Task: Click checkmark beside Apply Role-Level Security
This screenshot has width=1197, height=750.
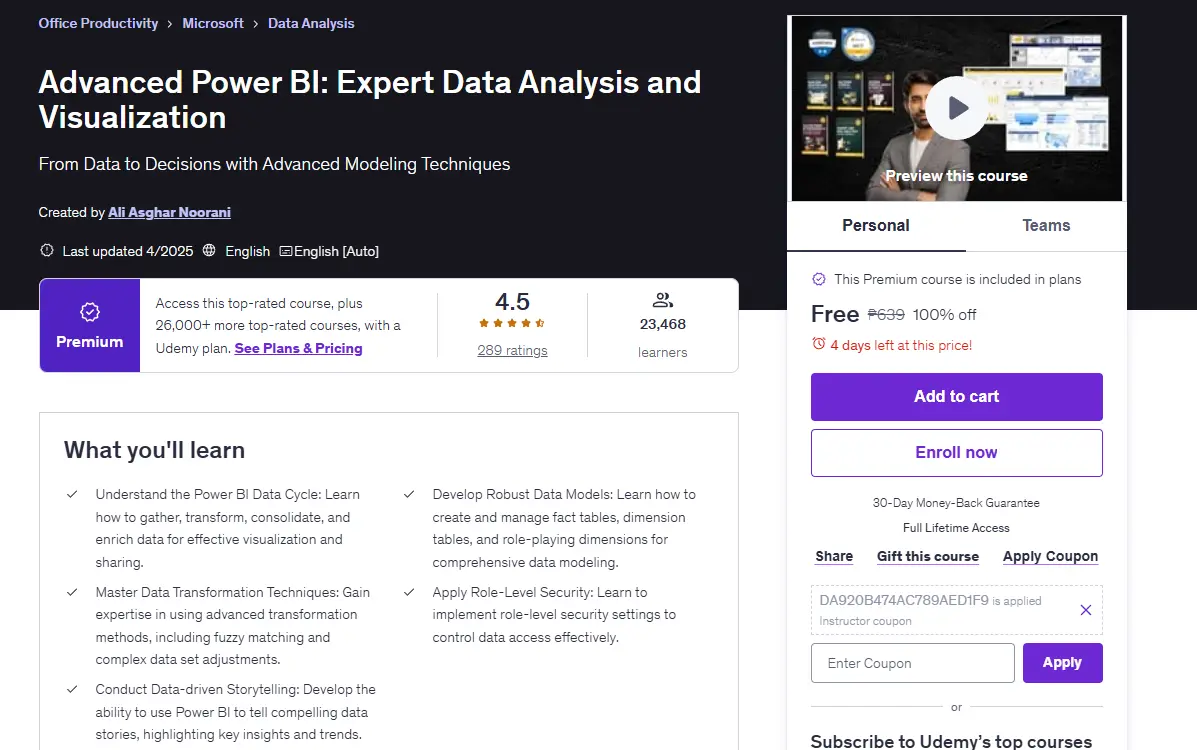Action: 409,592
